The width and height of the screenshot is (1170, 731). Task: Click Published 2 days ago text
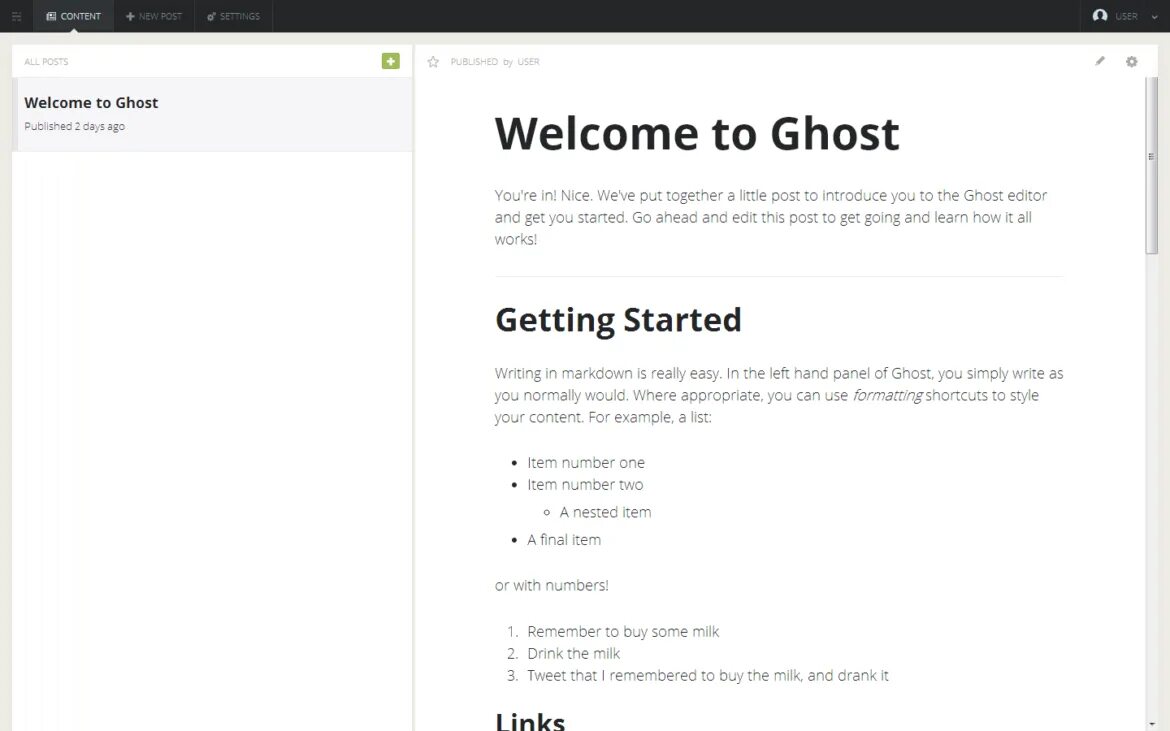tap(75, 127)
